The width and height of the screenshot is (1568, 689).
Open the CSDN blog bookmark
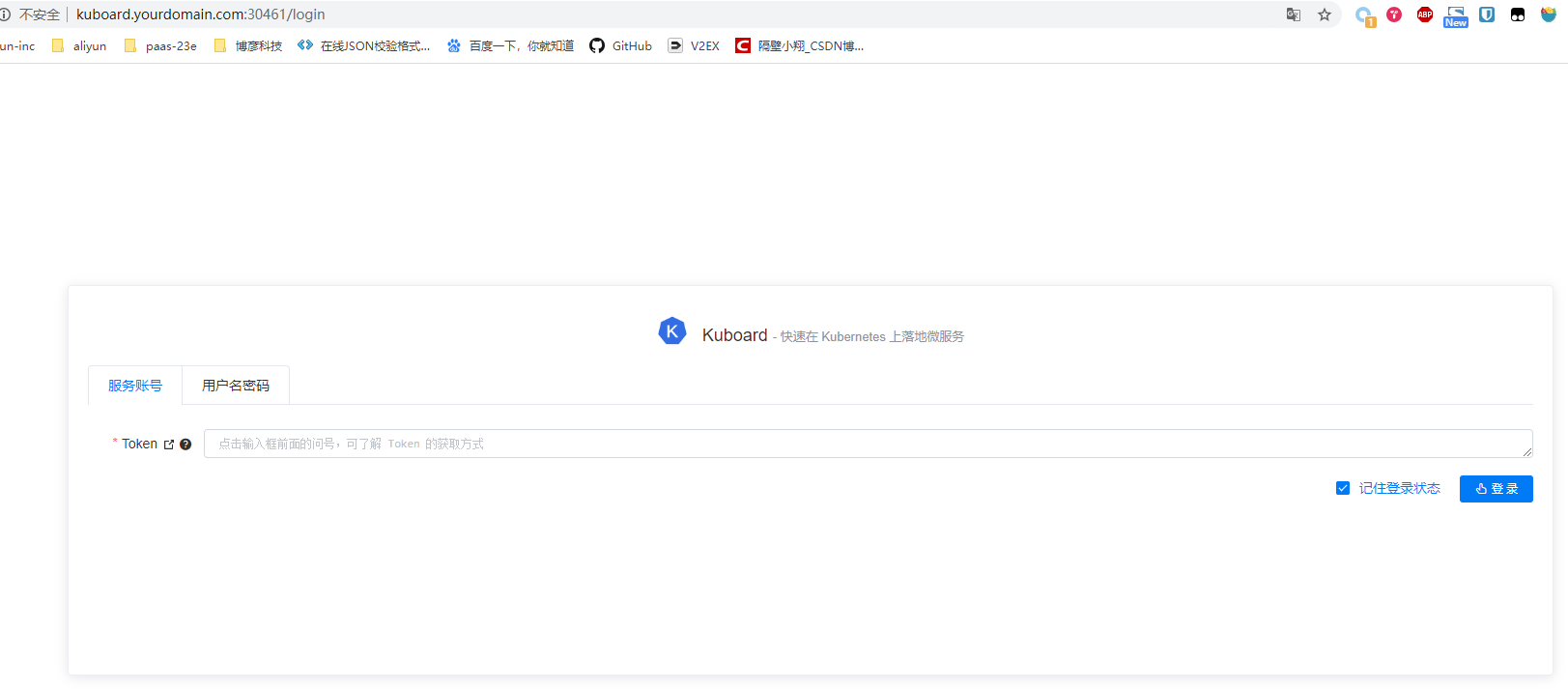coord(799,45)
